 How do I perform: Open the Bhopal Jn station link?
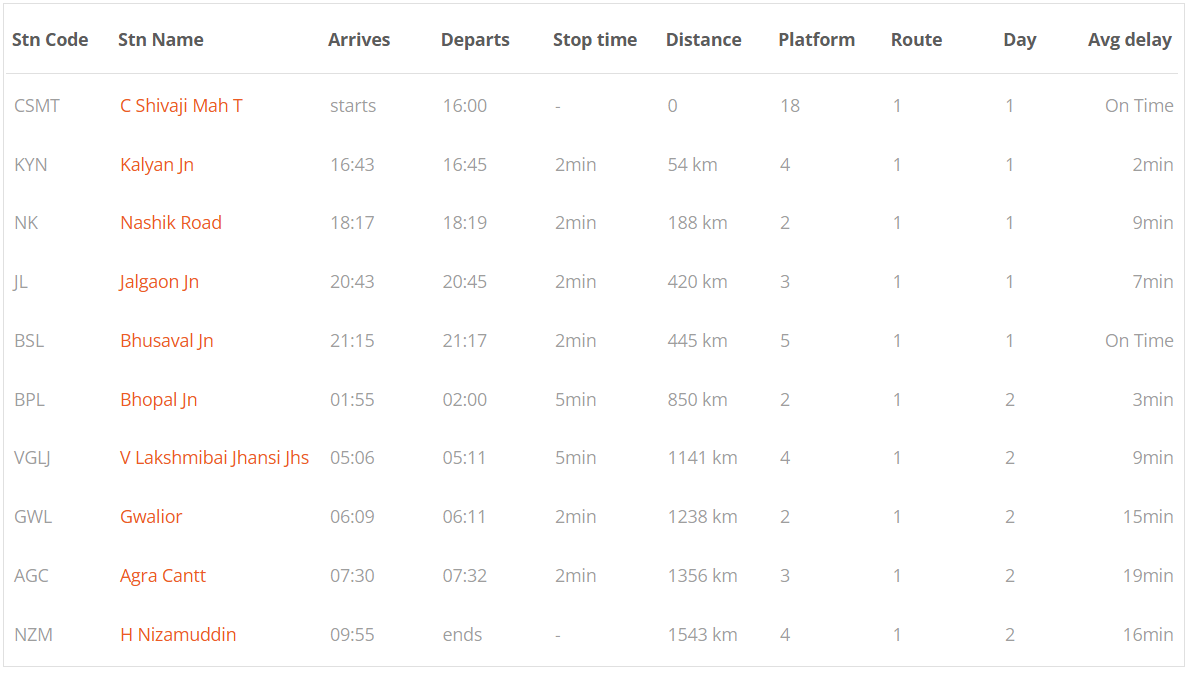(x=158, y=399)
